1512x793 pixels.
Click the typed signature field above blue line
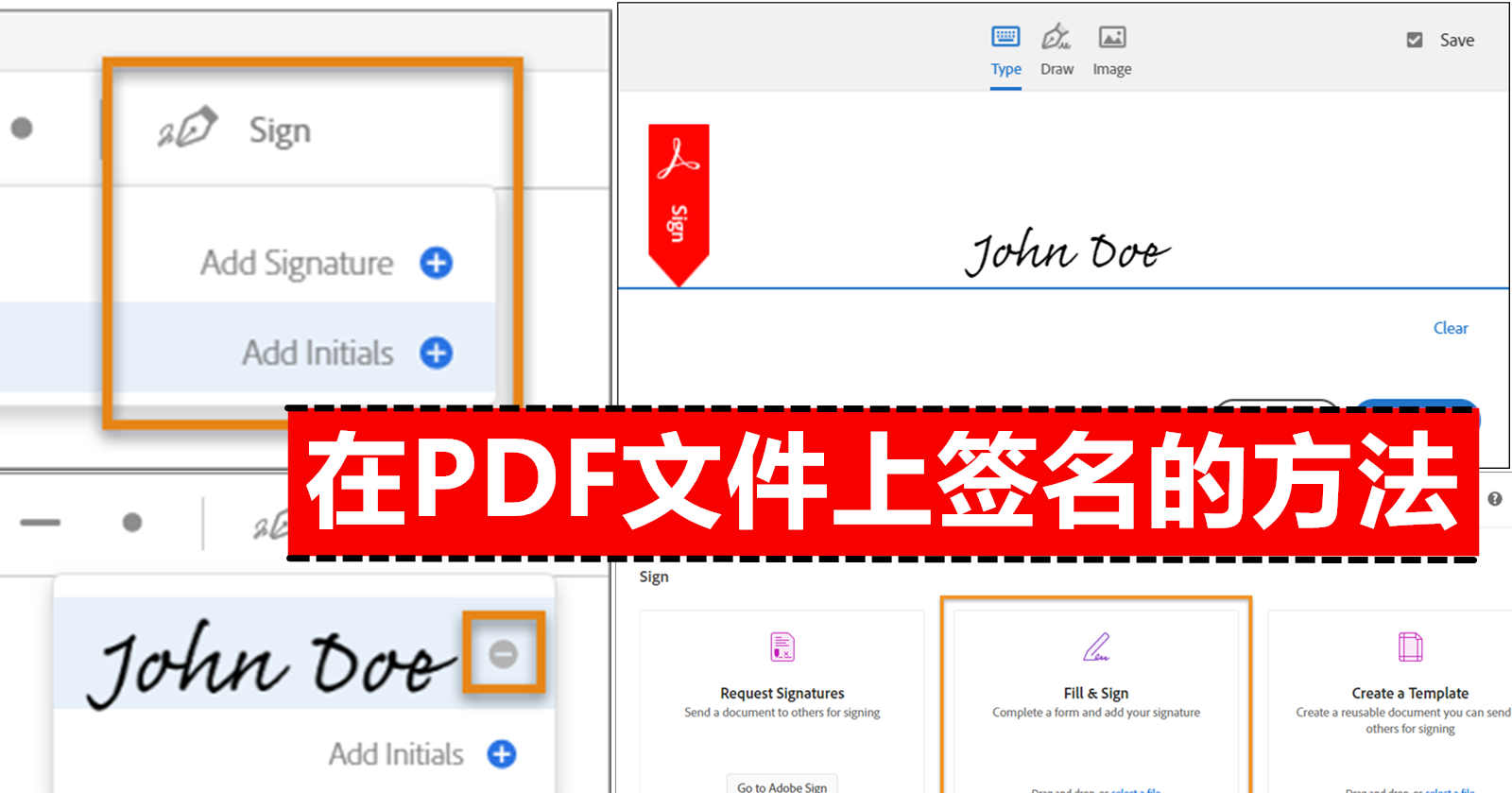point(1066,252)
